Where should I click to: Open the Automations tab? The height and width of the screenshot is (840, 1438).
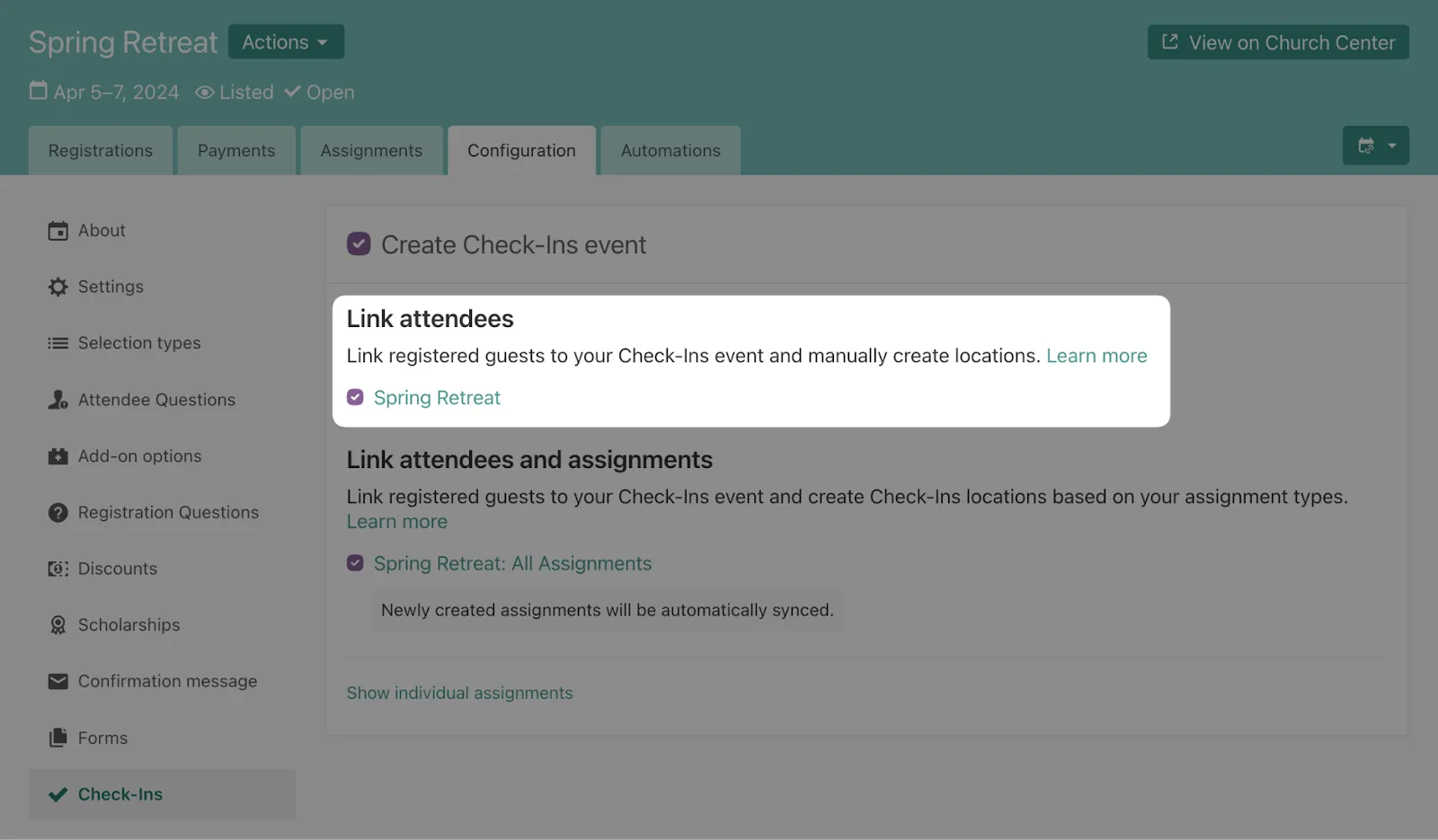coord(670,151)
